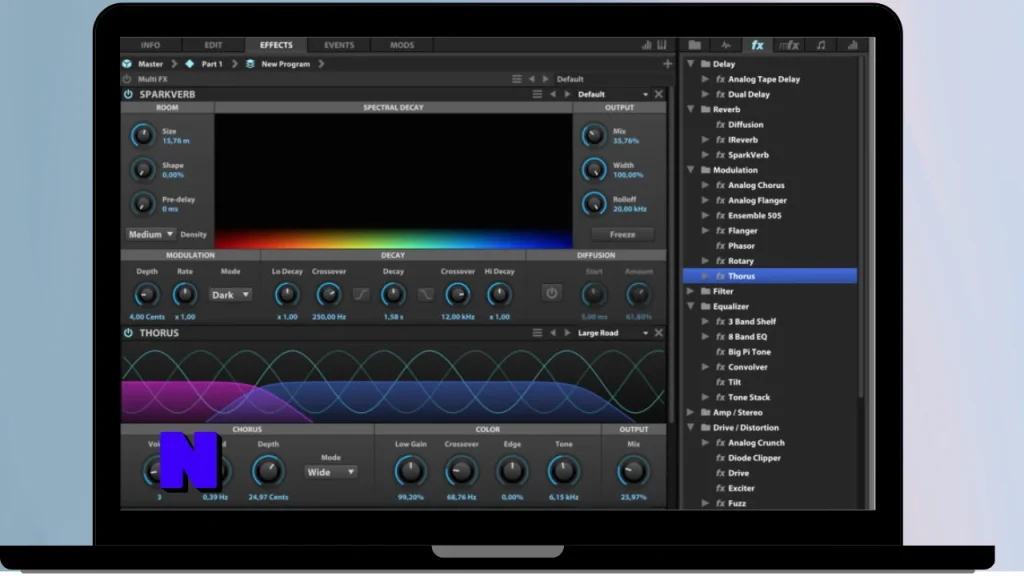The image size is (1024, 576).
Task: Select next Sparkverb preset arrow
Action: coord(567,95)
